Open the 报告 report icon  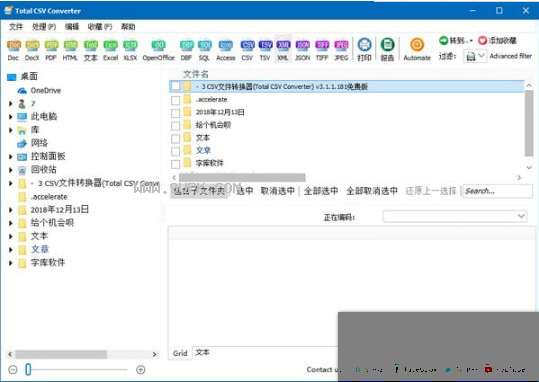tap(387, 50)
